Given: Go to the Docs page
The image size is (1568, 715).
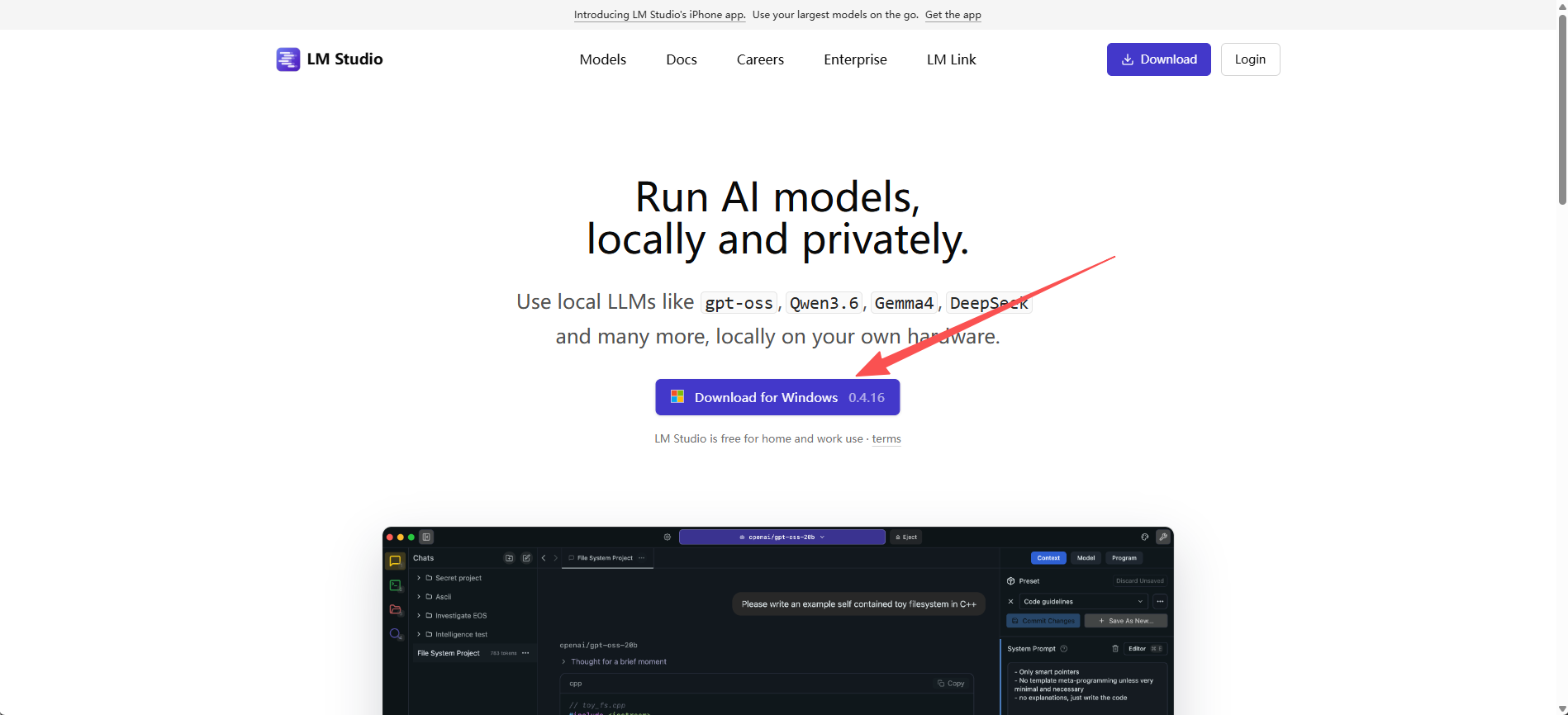Looking at the screenshot, I should [682, 59].
